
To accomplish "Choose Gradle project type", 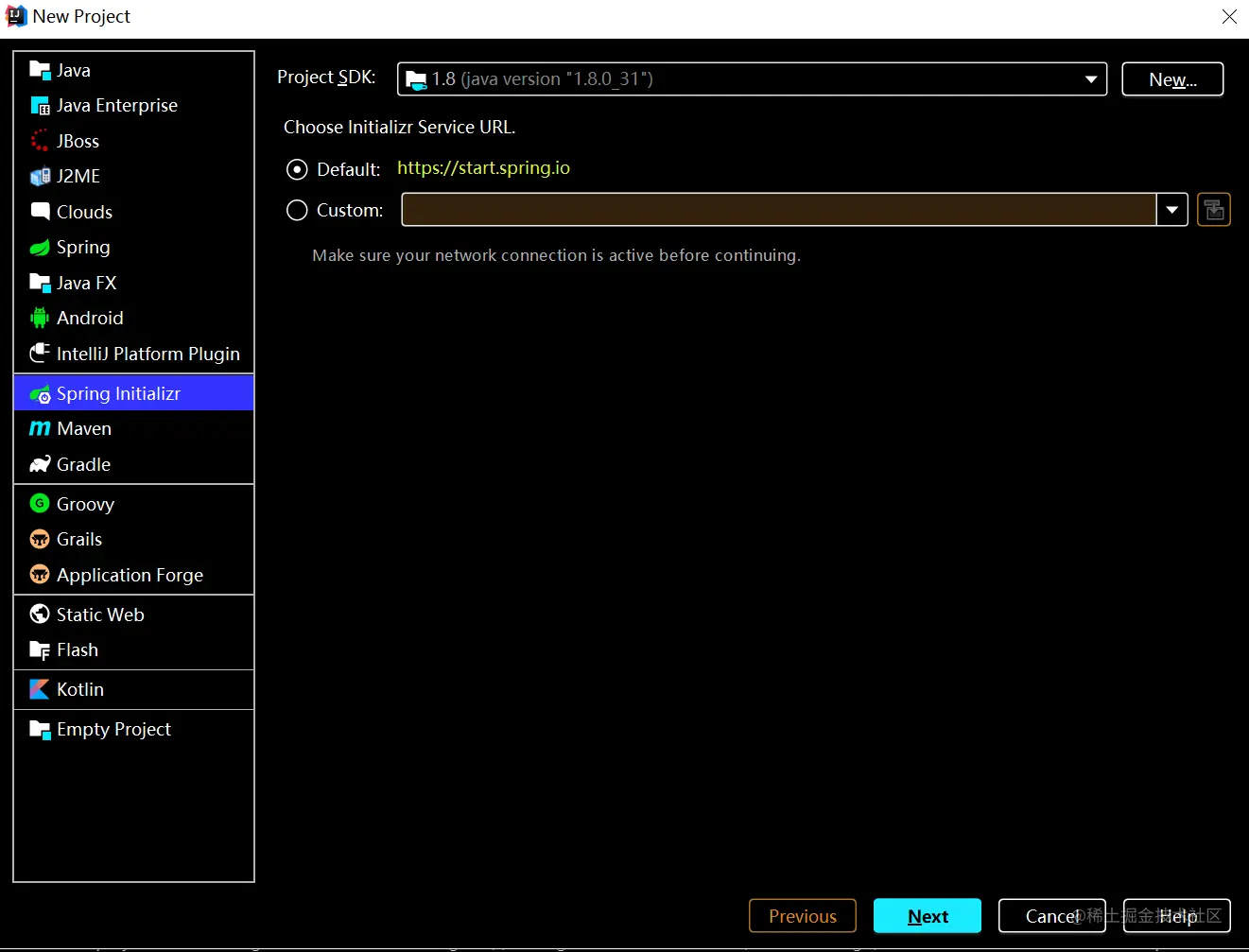I will pyautogui.click(x=134, y=464).
